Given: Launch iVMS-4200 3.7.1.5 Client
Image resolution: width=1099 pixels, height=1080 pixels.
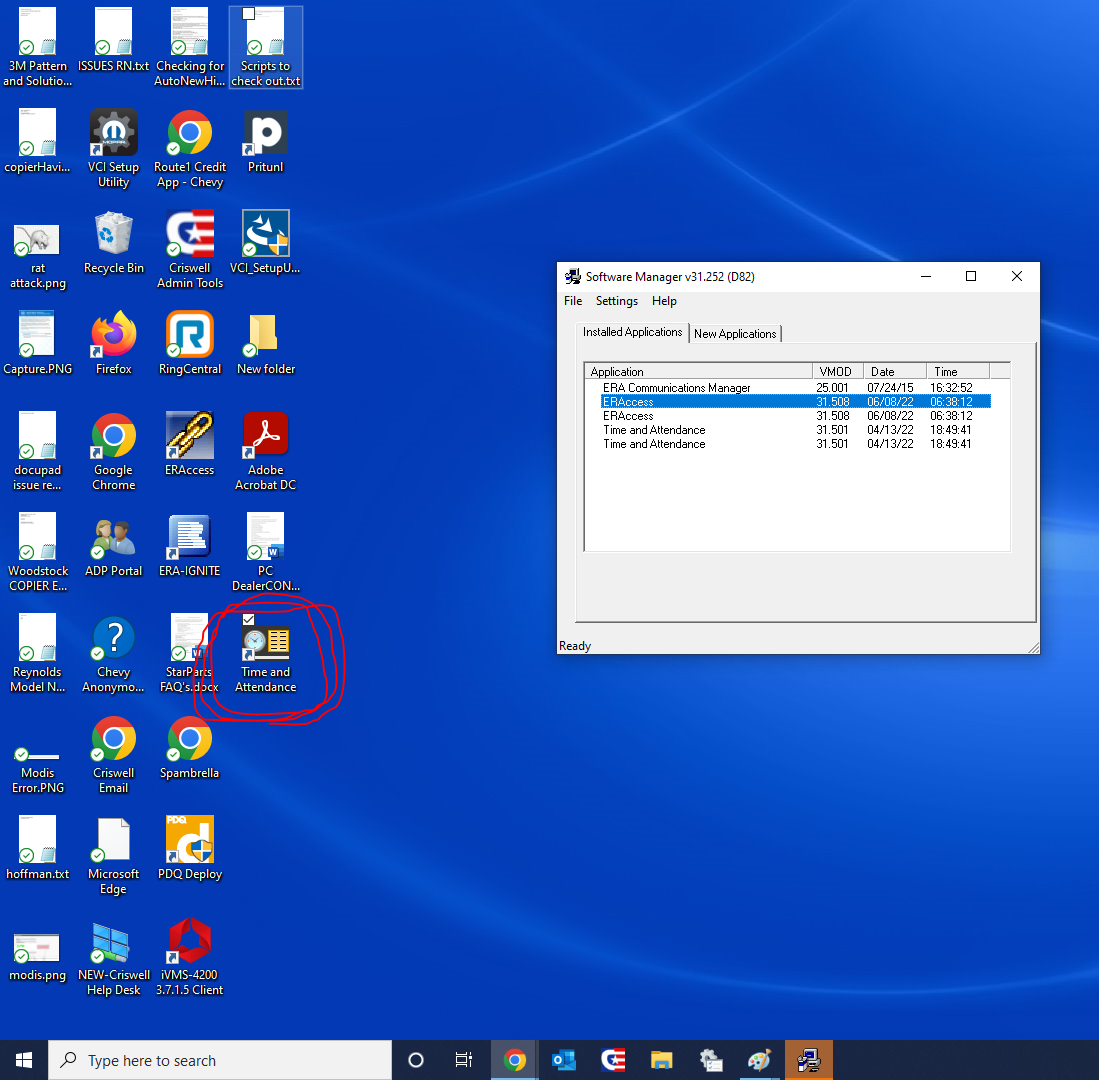Looking at the screenshot, I should [x=189, y=956].
